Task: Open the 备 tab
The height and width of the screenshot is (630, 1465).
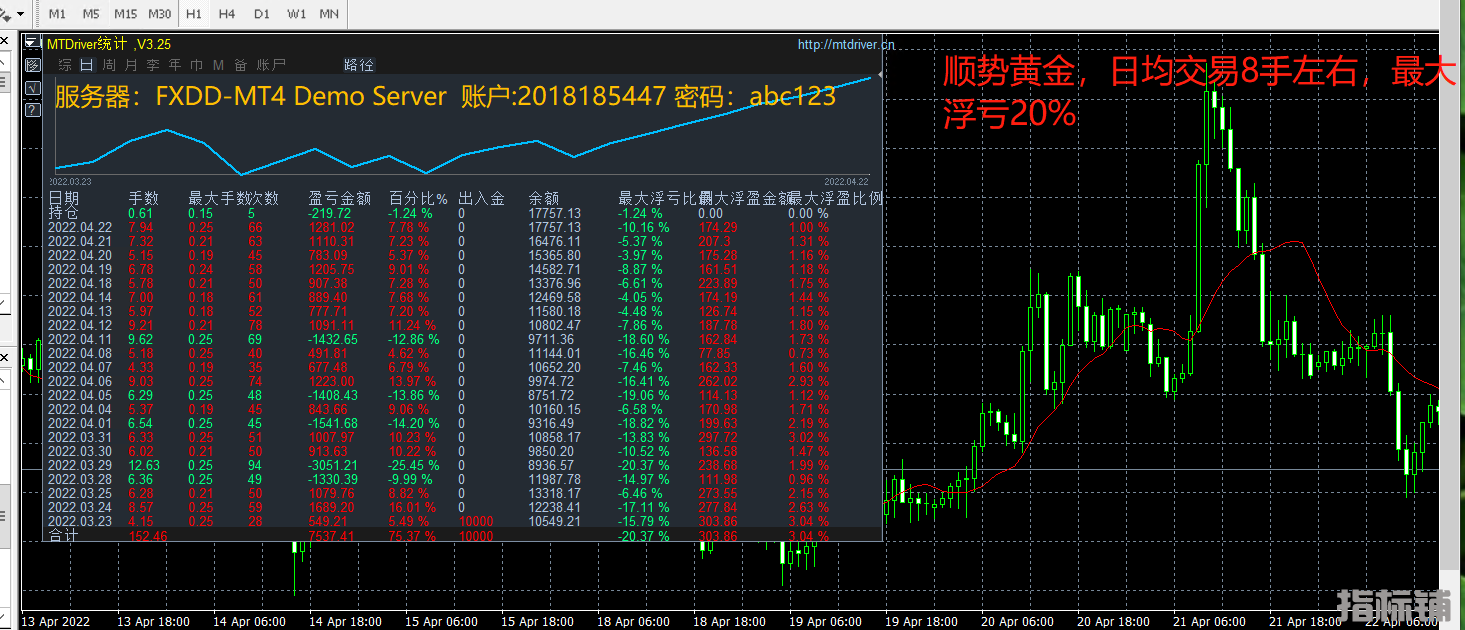Action: 240,65
